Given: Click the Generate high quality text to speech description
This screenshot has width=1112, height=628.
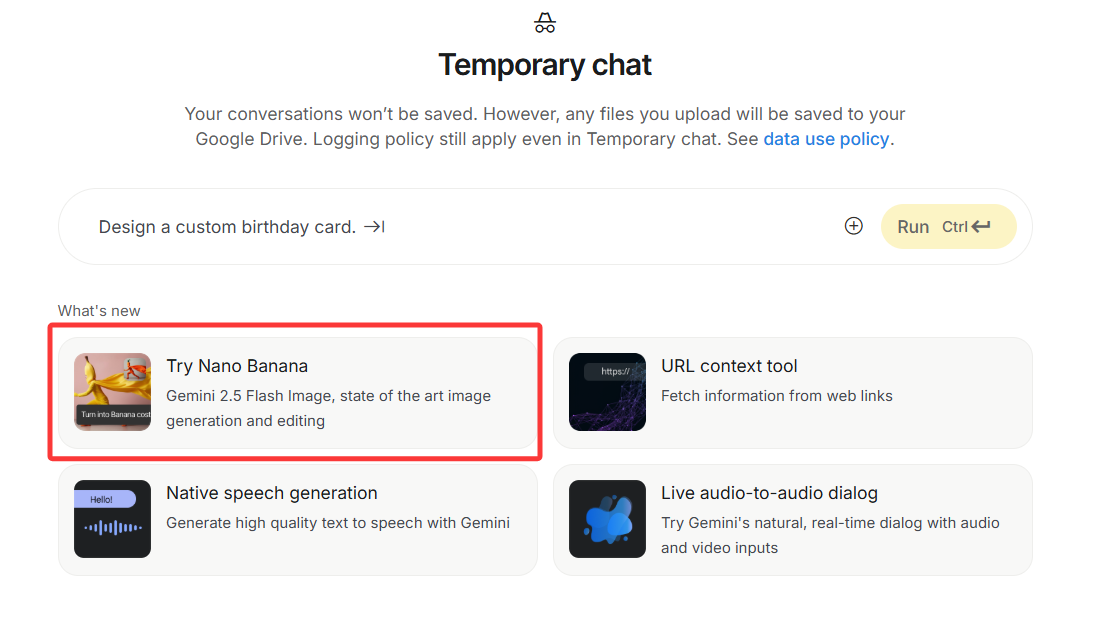Looking at the screenshot, I should coord(338,523).
